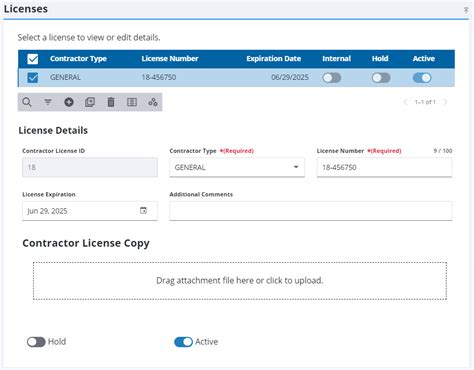Select the 18-456750 license number cell
Viewport: 474px width, 370px height.
point(159,77)
